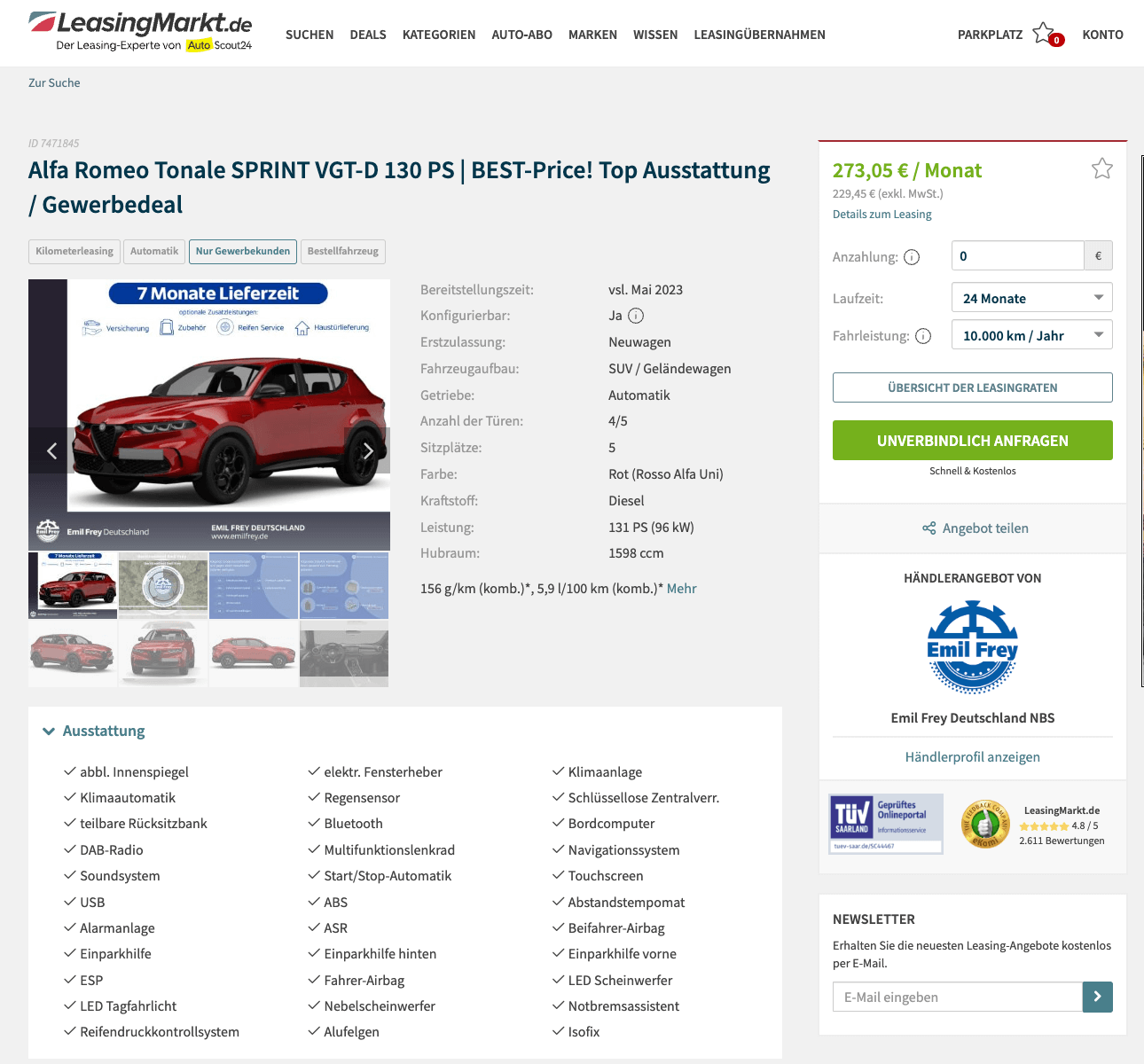Open the Händlerprofil anzeigen link

972,757
